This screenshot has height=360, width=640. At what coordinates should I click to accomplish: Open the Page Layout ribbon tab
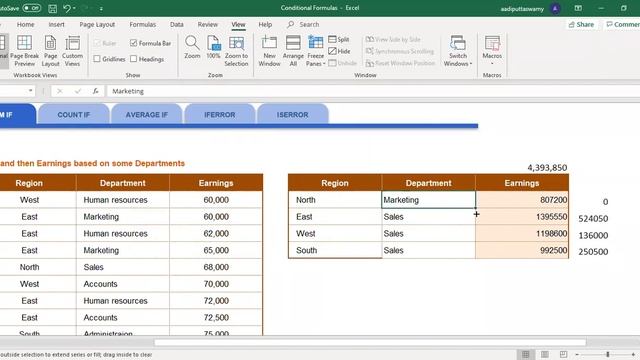tap(97, 24)
